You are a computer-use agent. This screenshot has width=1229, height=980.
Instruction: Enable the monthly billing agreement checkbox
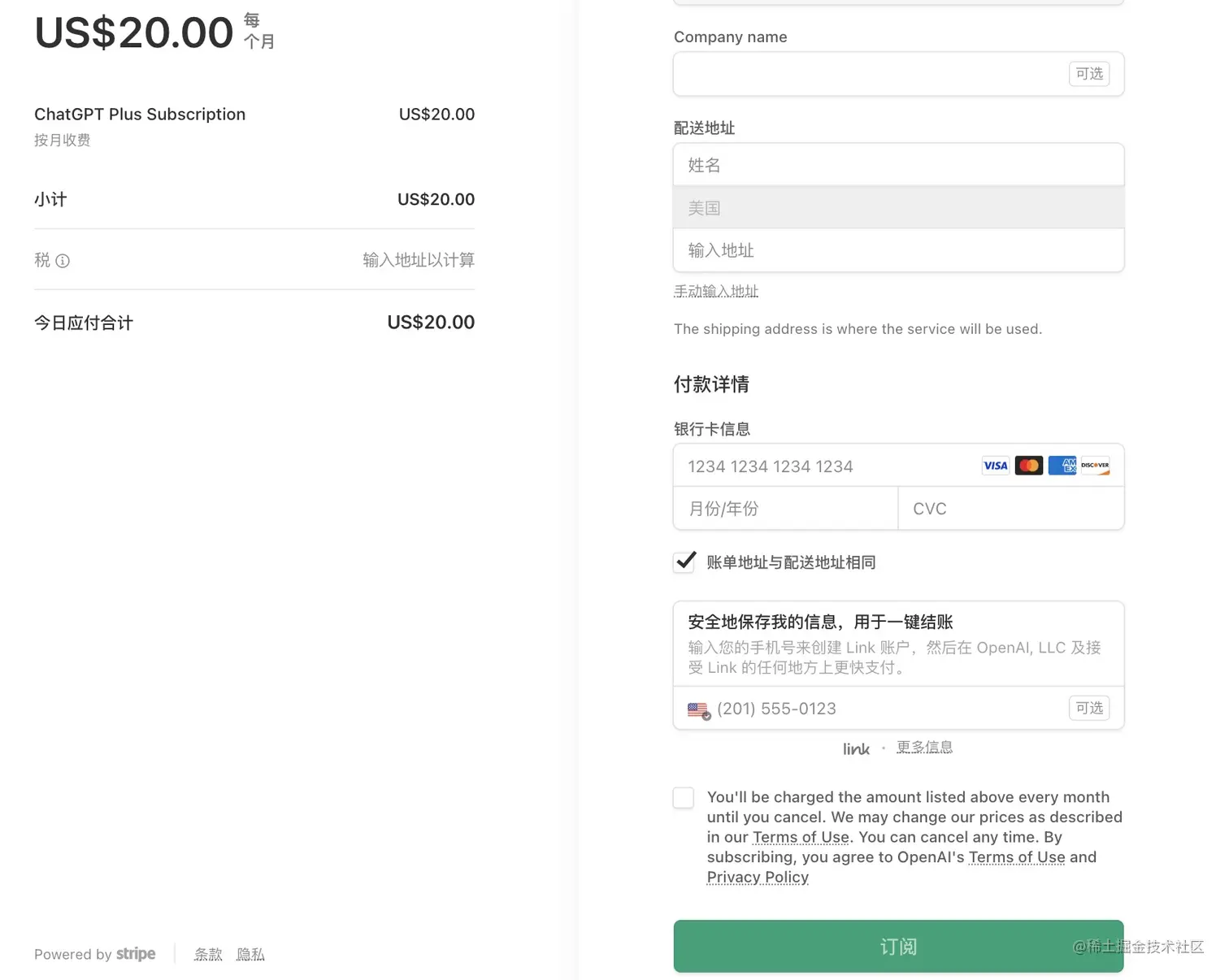coord(683,797)
